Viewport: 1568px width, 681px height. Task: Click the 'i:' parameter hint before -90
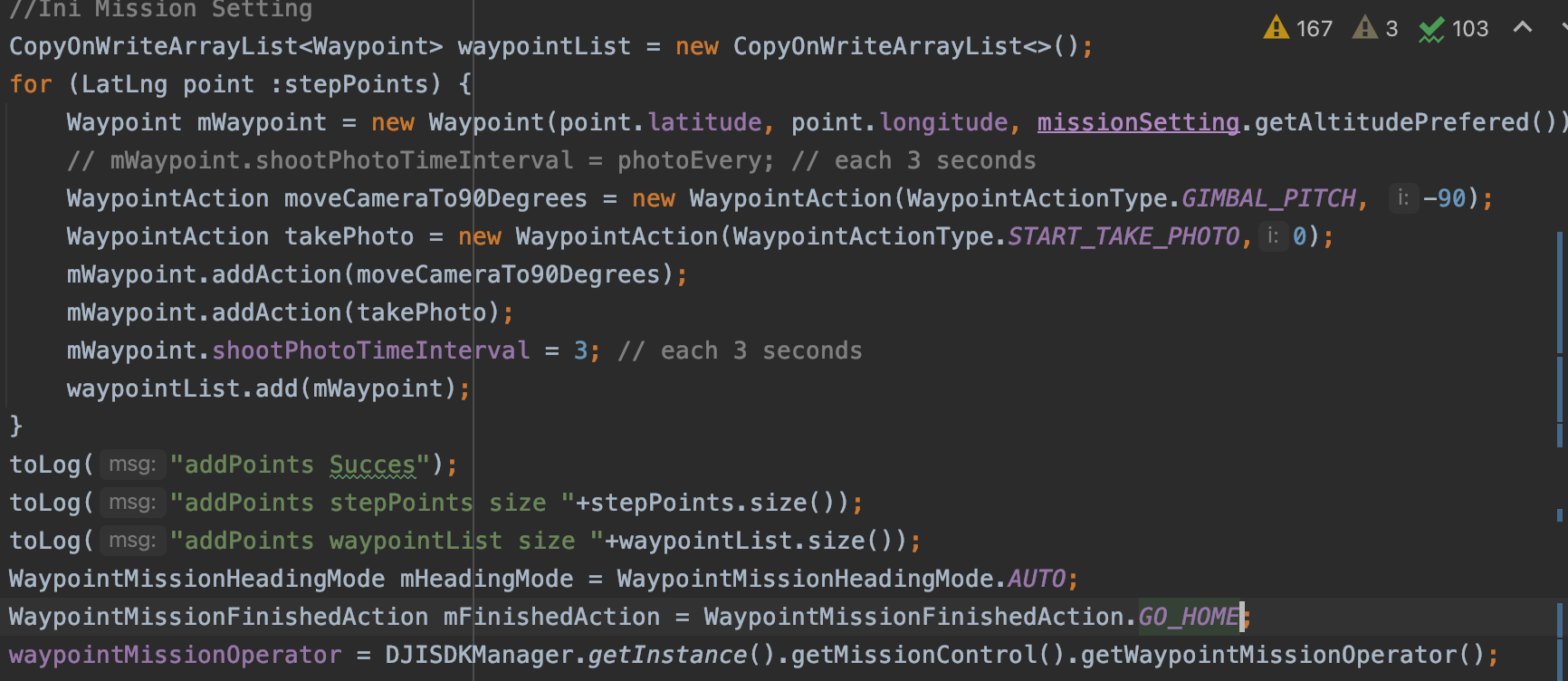(1403, 198)
